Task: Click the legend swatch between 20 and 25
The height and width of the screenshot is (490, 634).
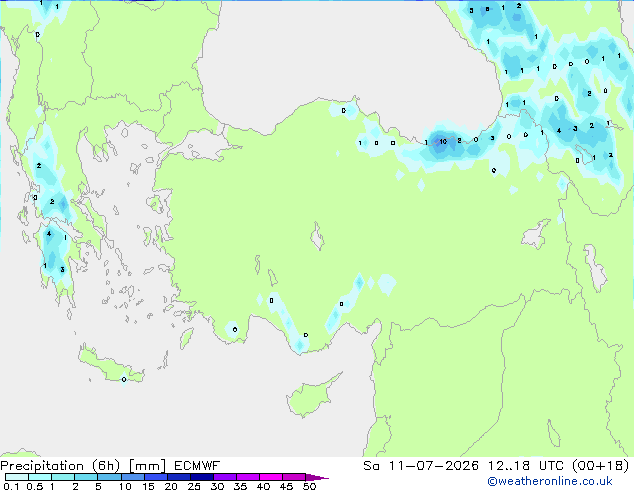Action: point(179,477)
